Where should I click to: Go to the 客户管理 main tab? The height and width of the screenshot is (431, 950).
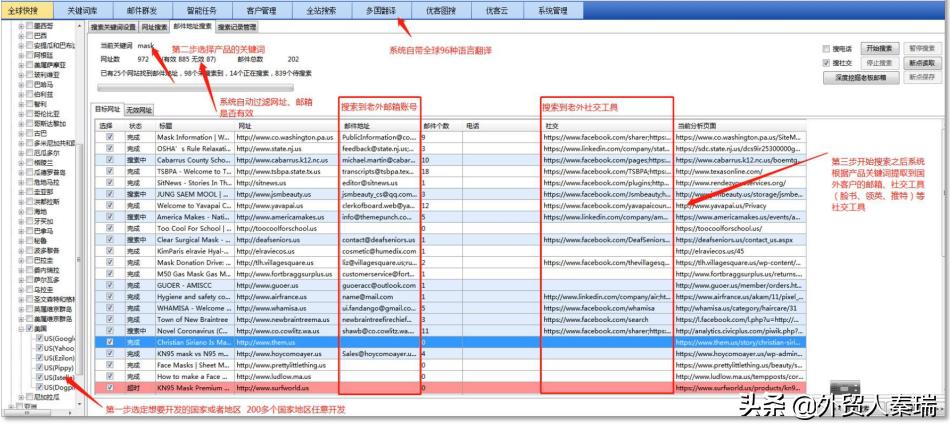point(262,10)
